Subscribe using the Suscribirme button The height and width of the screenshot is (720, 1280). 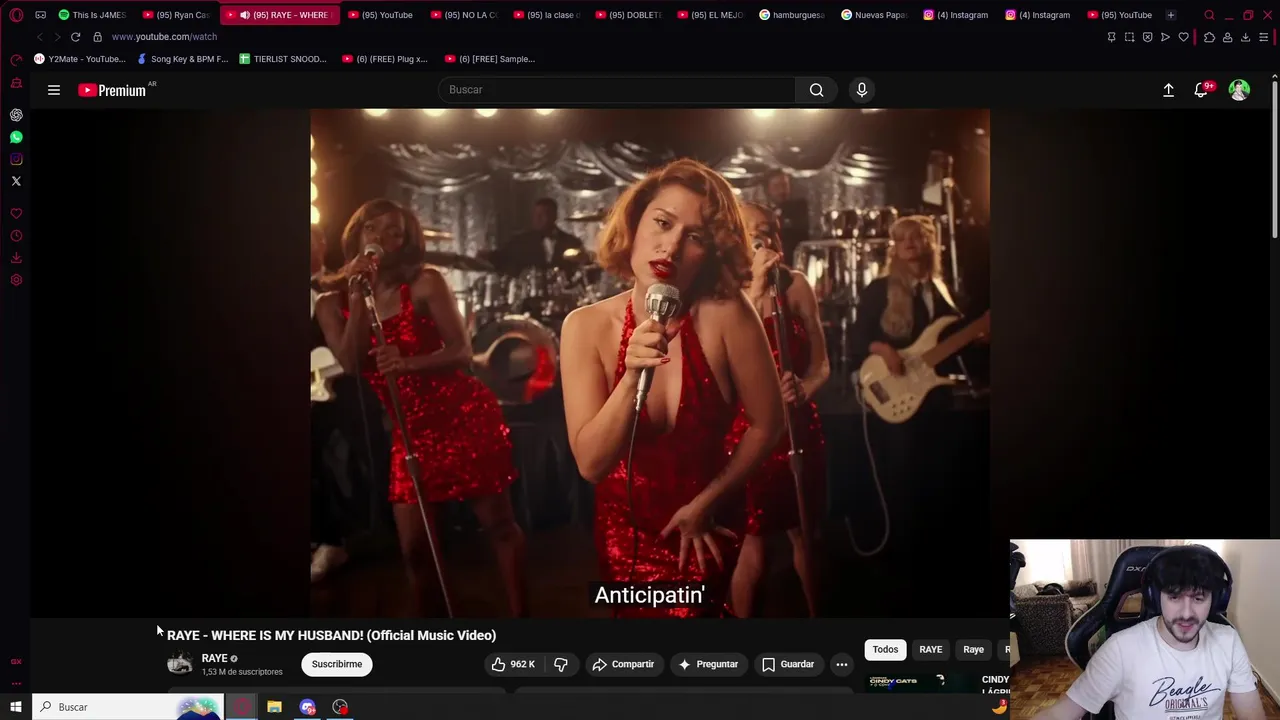[337, 664]
